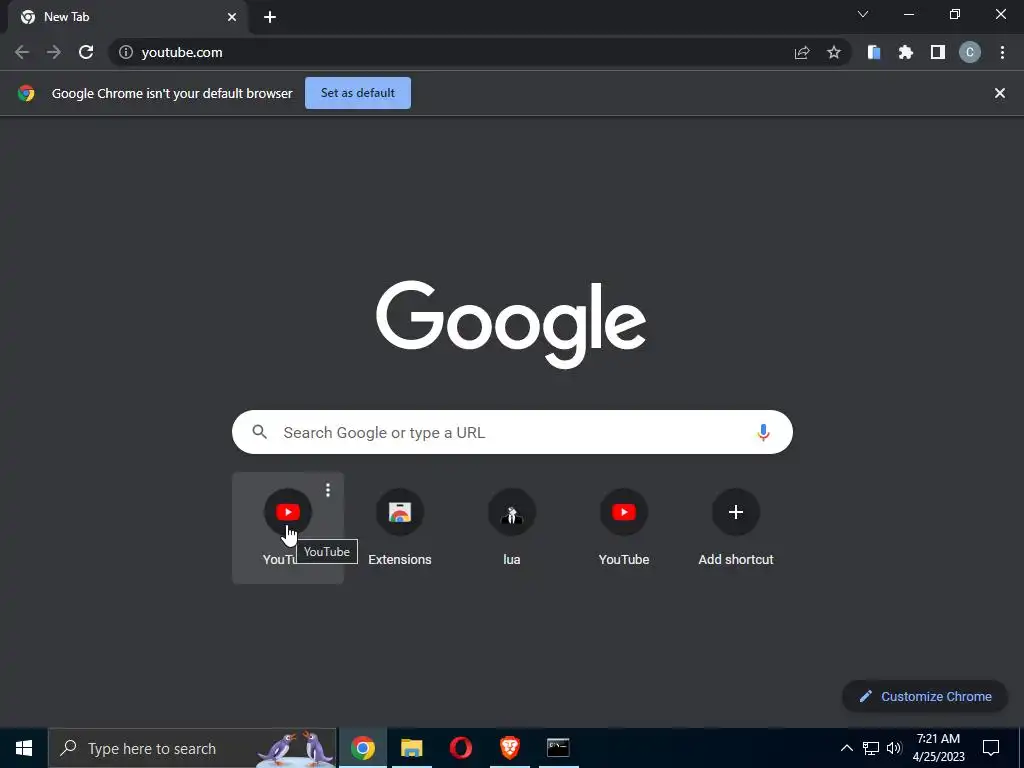Click the taskbar Type here to search box
The width and height of the screenshot is (1024, 768).
(193, 748)
